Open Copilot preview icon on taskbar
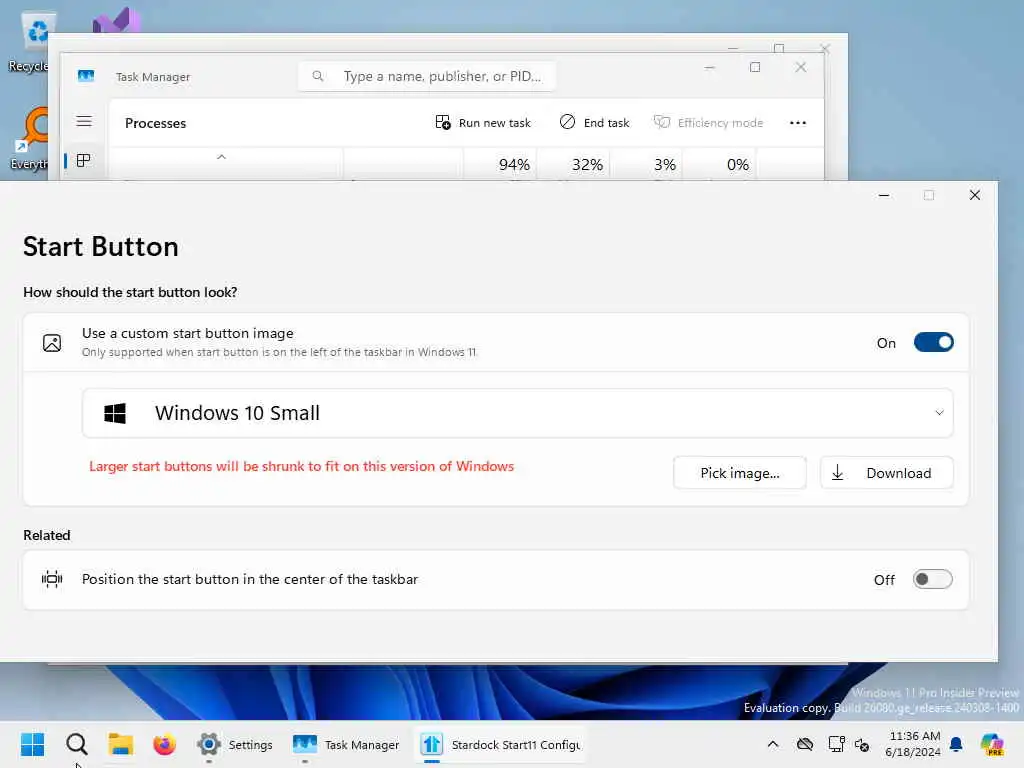This screenshot has width=1024, height=768. coord(992,744)
